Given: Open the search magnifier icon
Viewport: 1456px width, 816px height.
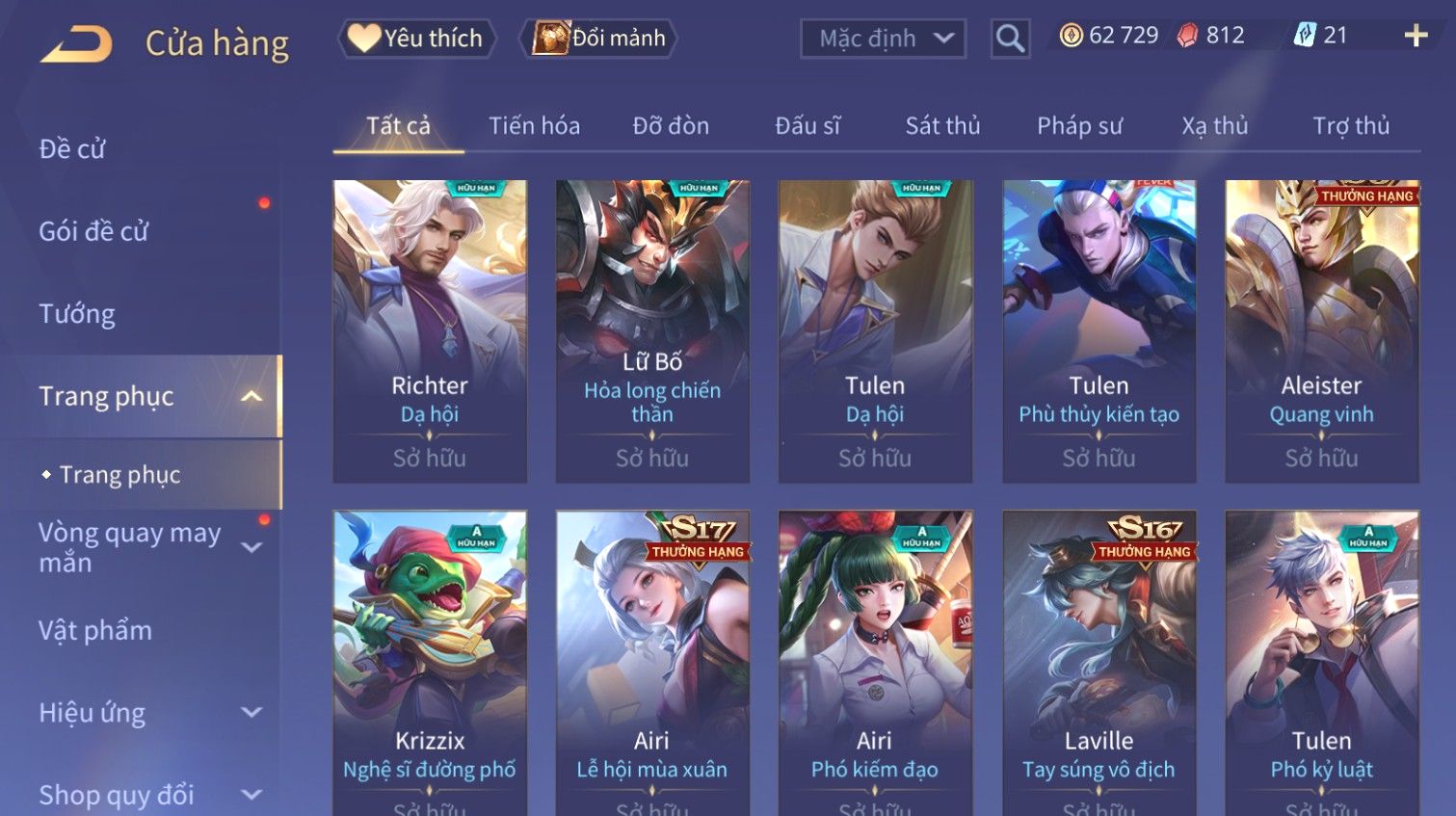Looking at the screenshot, I should tap(1010, 39).
